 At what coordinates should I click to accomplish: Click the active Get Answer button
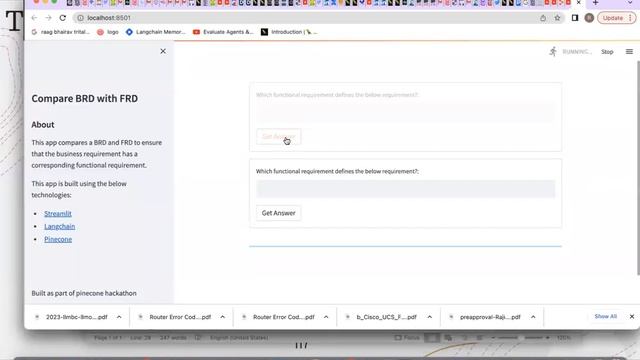(x=278, y=213)
